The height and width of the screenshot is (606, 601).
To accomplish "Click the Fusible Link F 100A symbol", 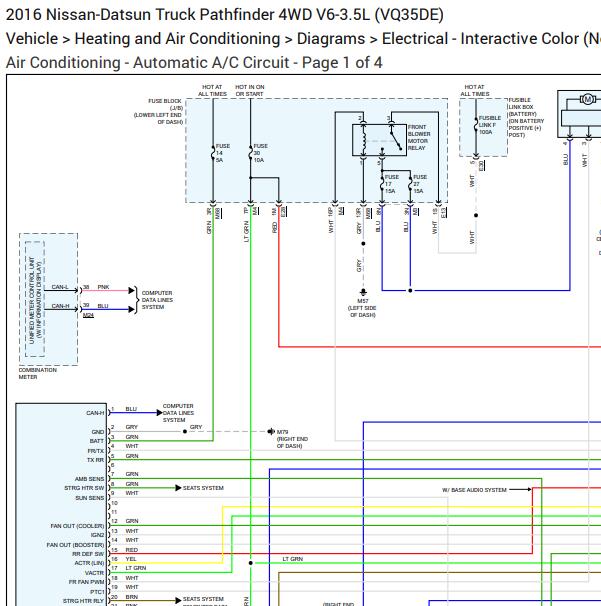I will (476, 125).
